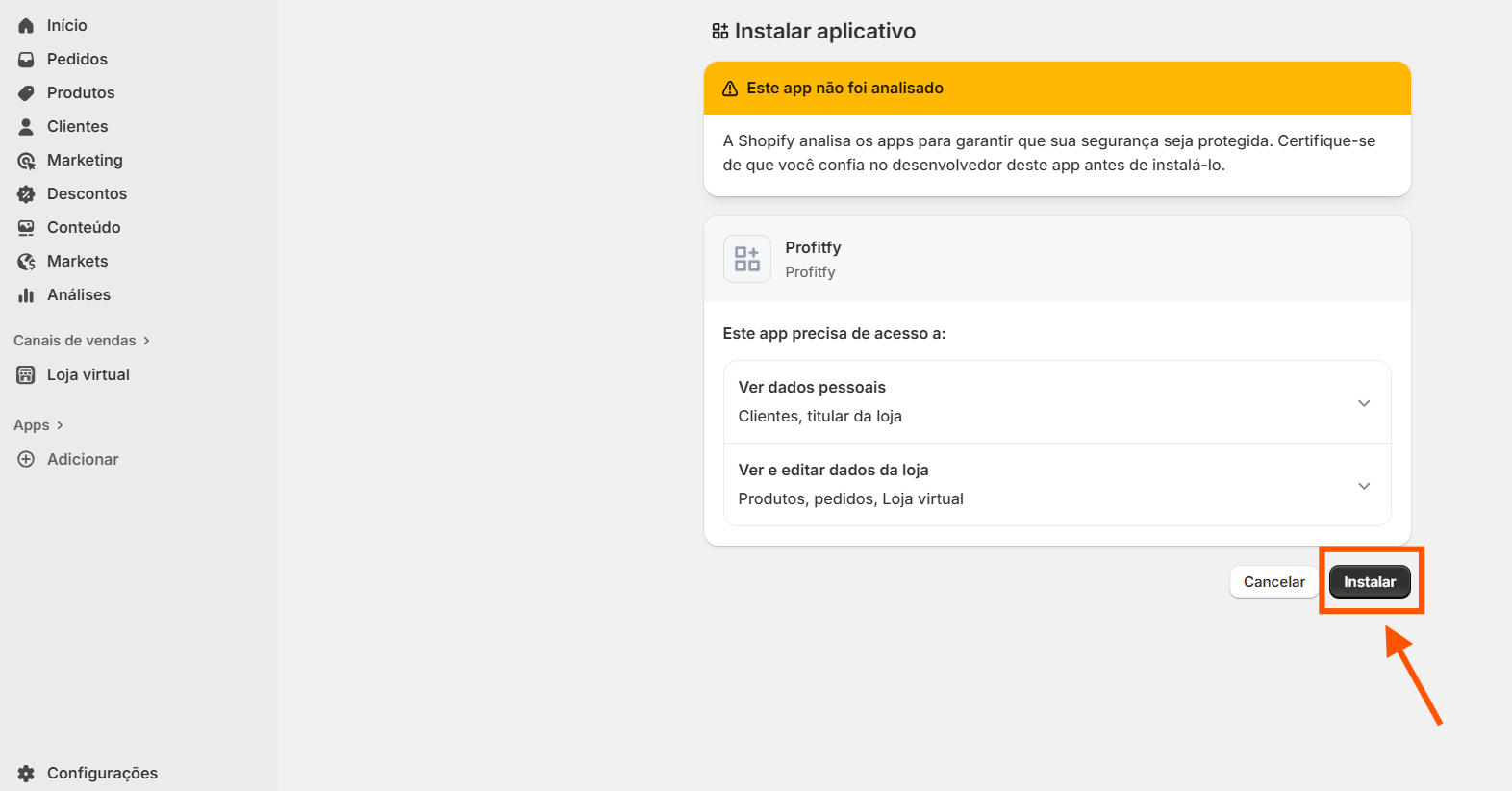This screenshot has height=791, width=1512.
Task: Click the Profitfy app placeholder icon
Action: 747,259
